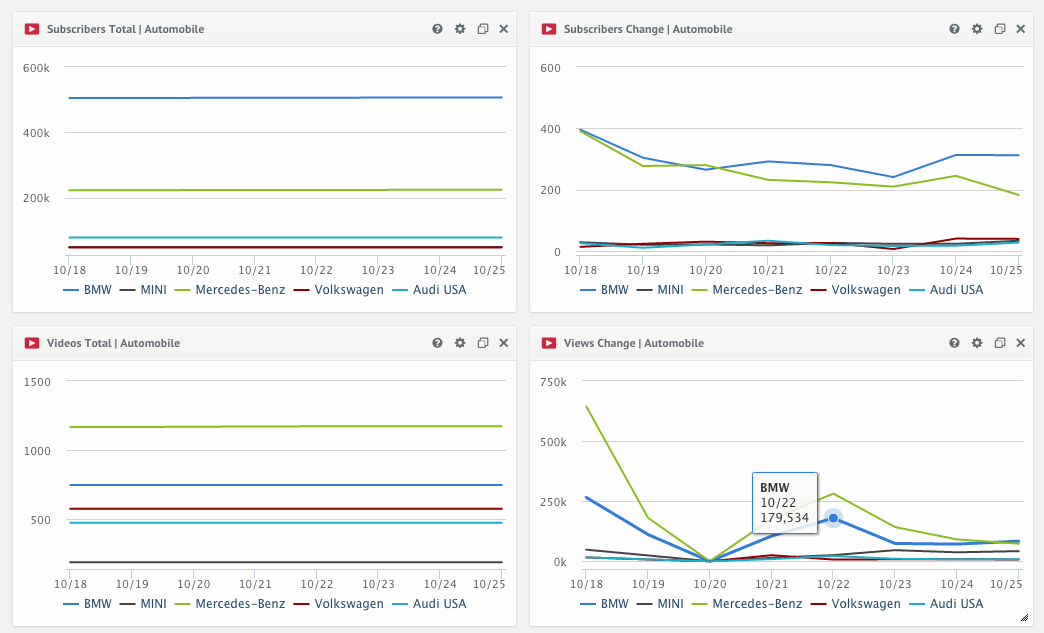Toggle Mercedes-Benz in Subscribers Total legend
This screenshot has height=633, width=1044.
coord(230,290)
